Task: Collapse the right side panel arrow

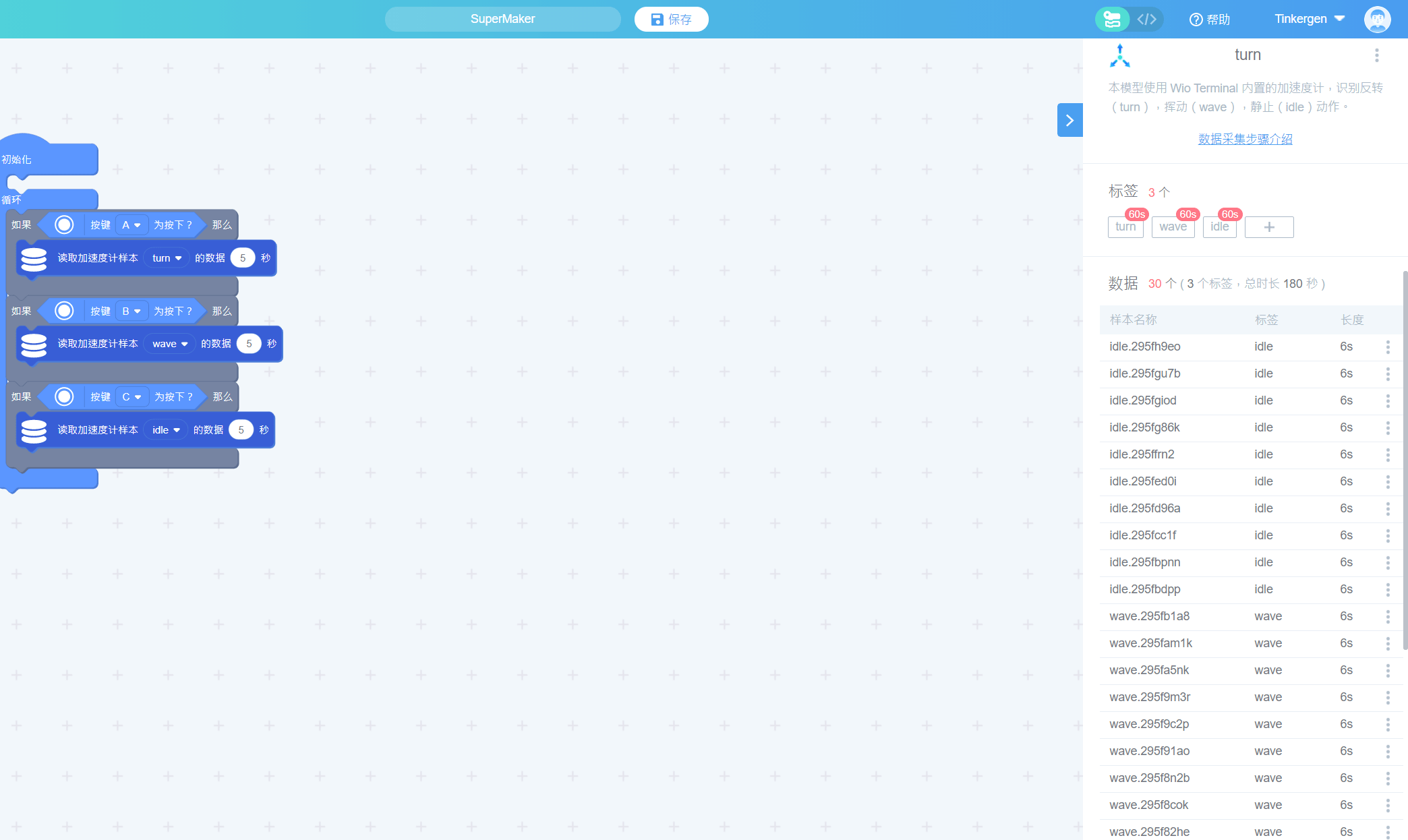Action: pyautogui.click(x=1069, y=120)
